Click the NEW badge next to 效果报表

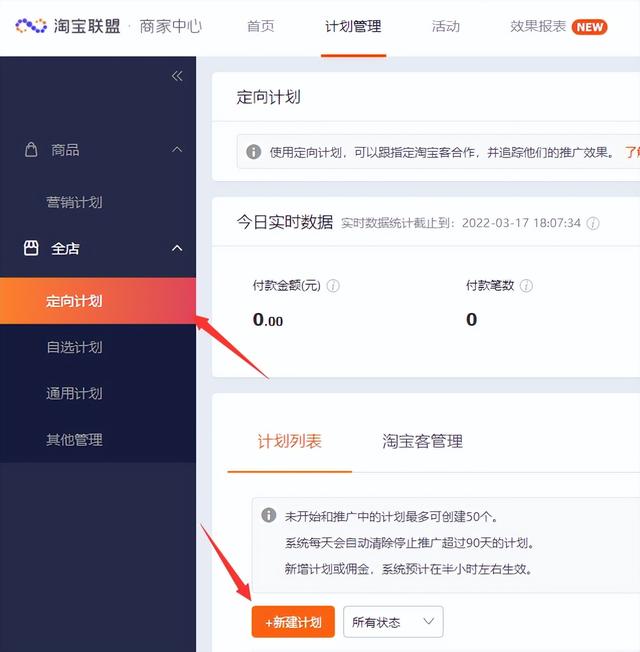tap(589, 27)
